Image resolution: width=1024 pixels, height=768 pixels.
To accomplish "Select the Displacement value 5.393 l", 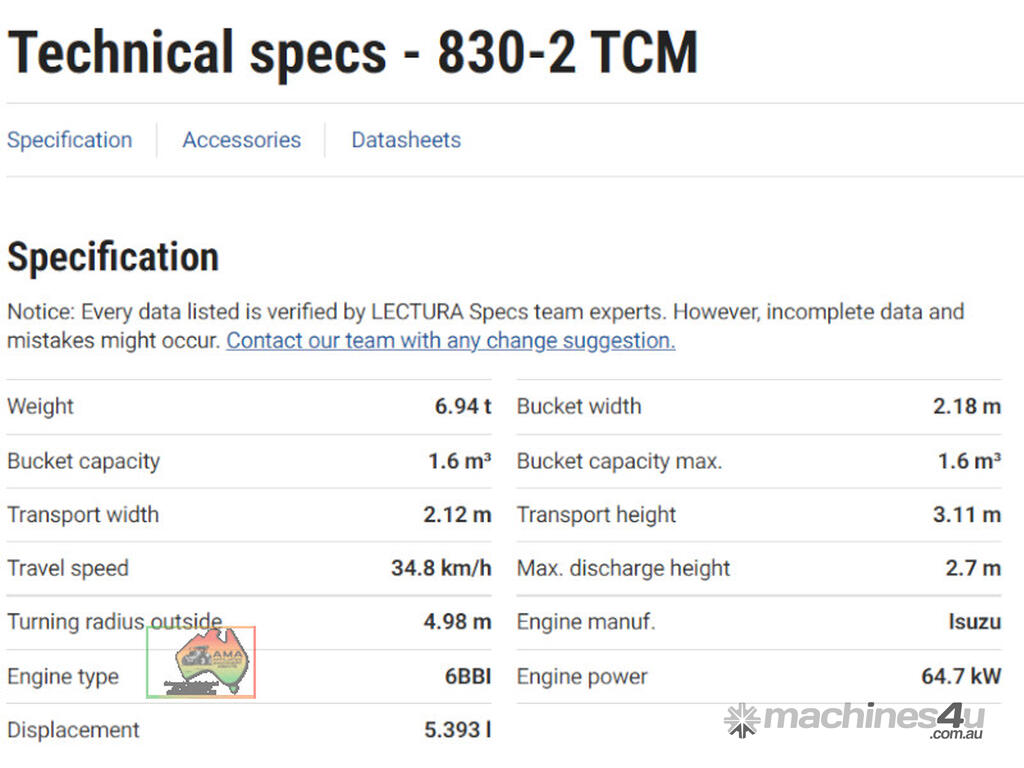I will (457, 730).
